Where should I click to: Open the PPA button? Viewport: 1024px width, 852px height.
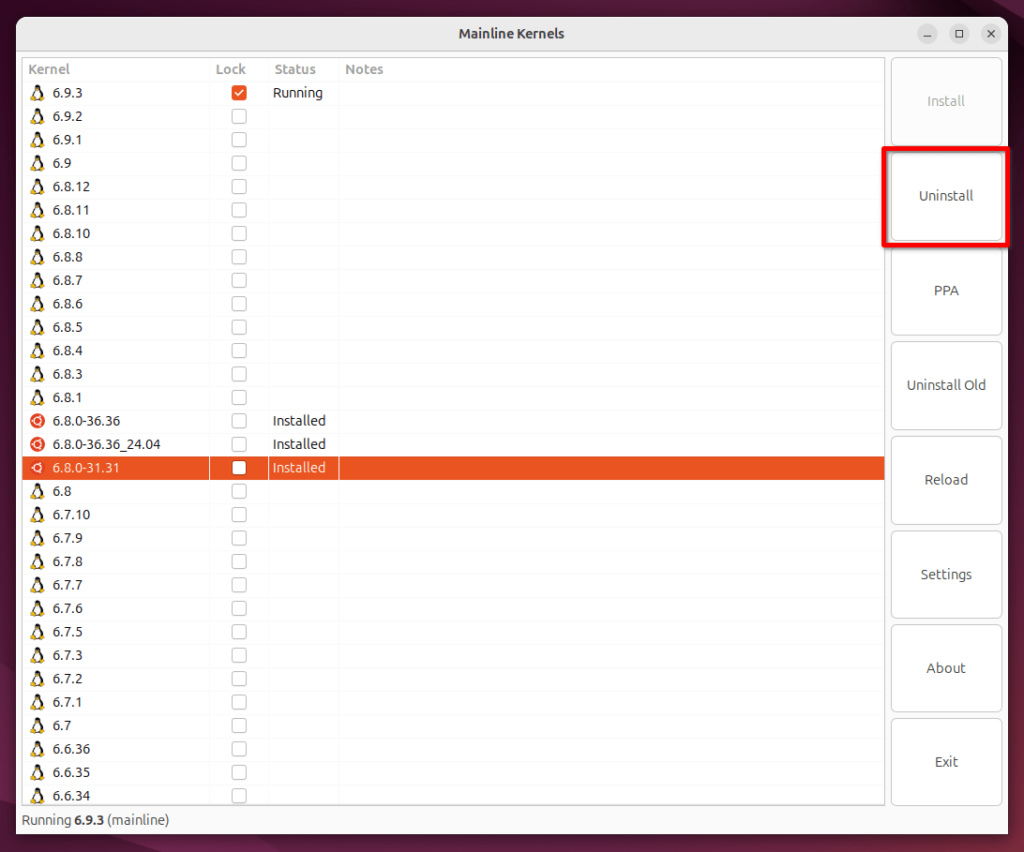(x=946, y=291)
